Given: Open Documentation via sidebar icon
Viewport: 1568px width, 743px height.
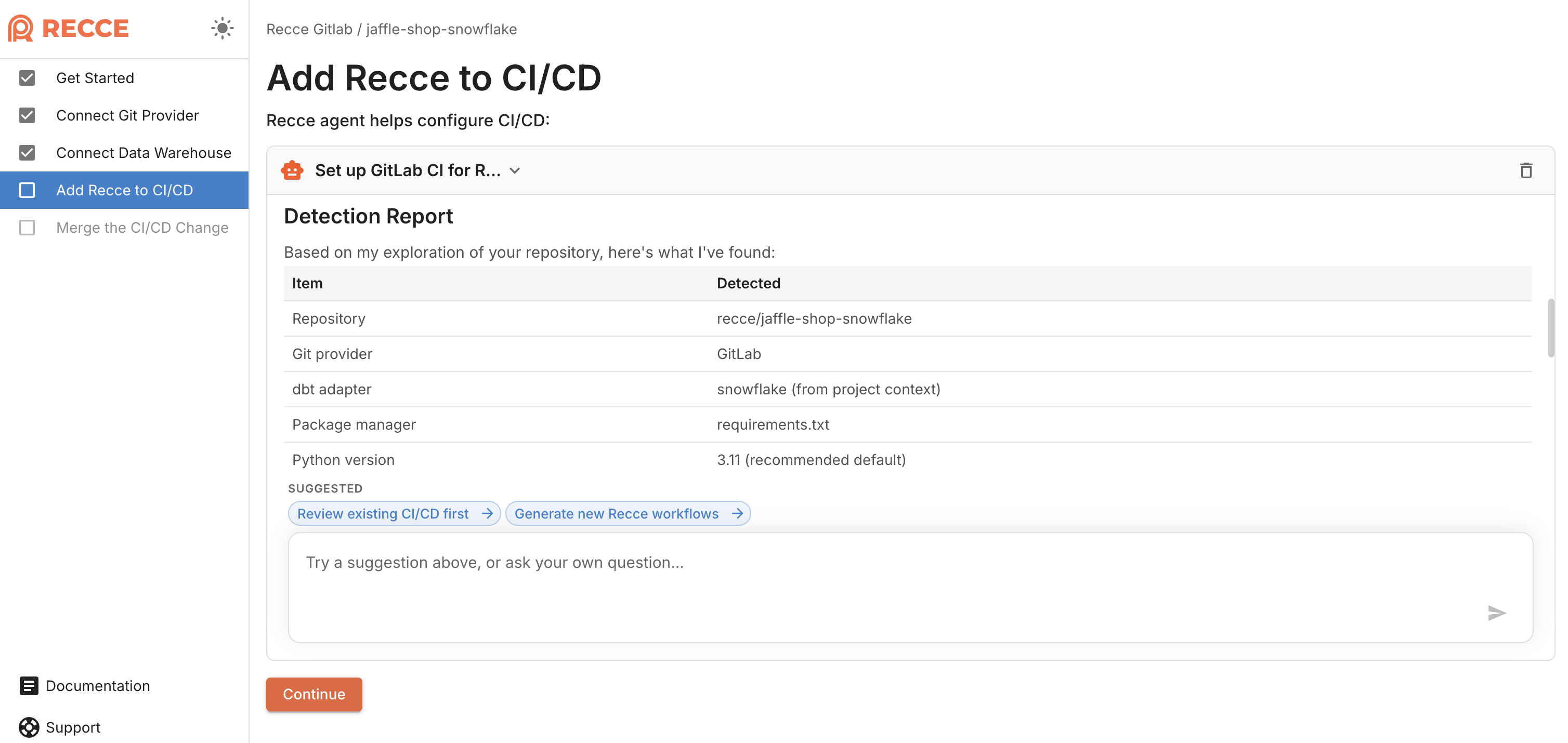Looking at the screenshot, I should point(29,686).
